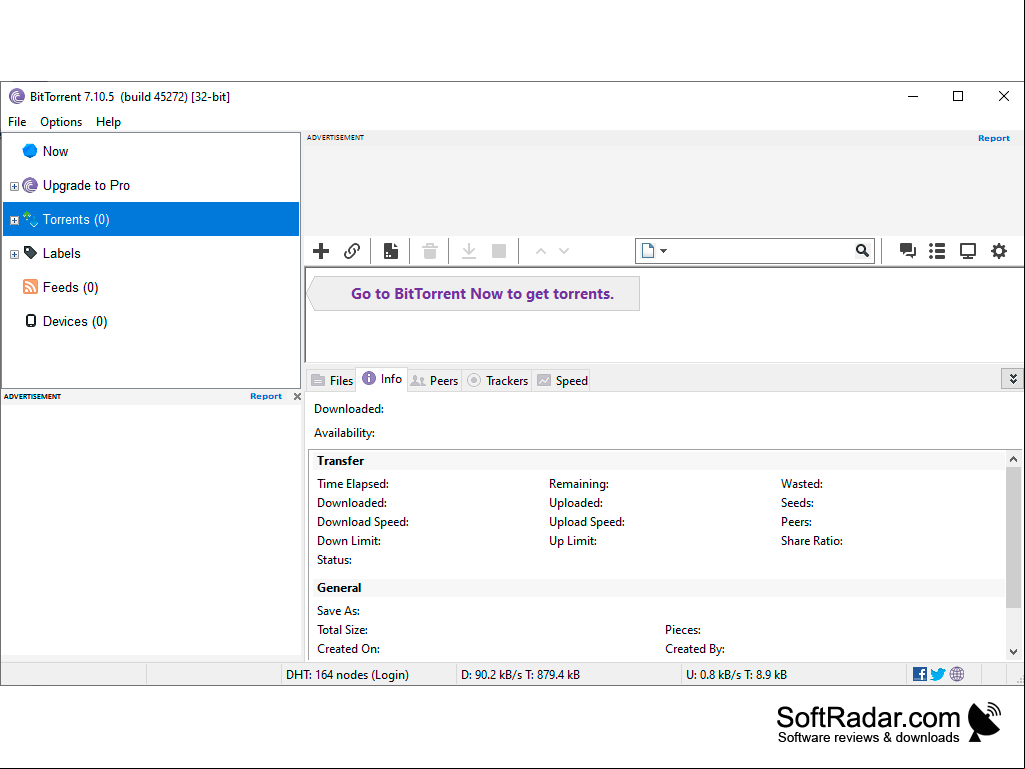1025x769 pixels.
Task: Click the BitTorrent logo in title bar
Action: coord(17,97)
